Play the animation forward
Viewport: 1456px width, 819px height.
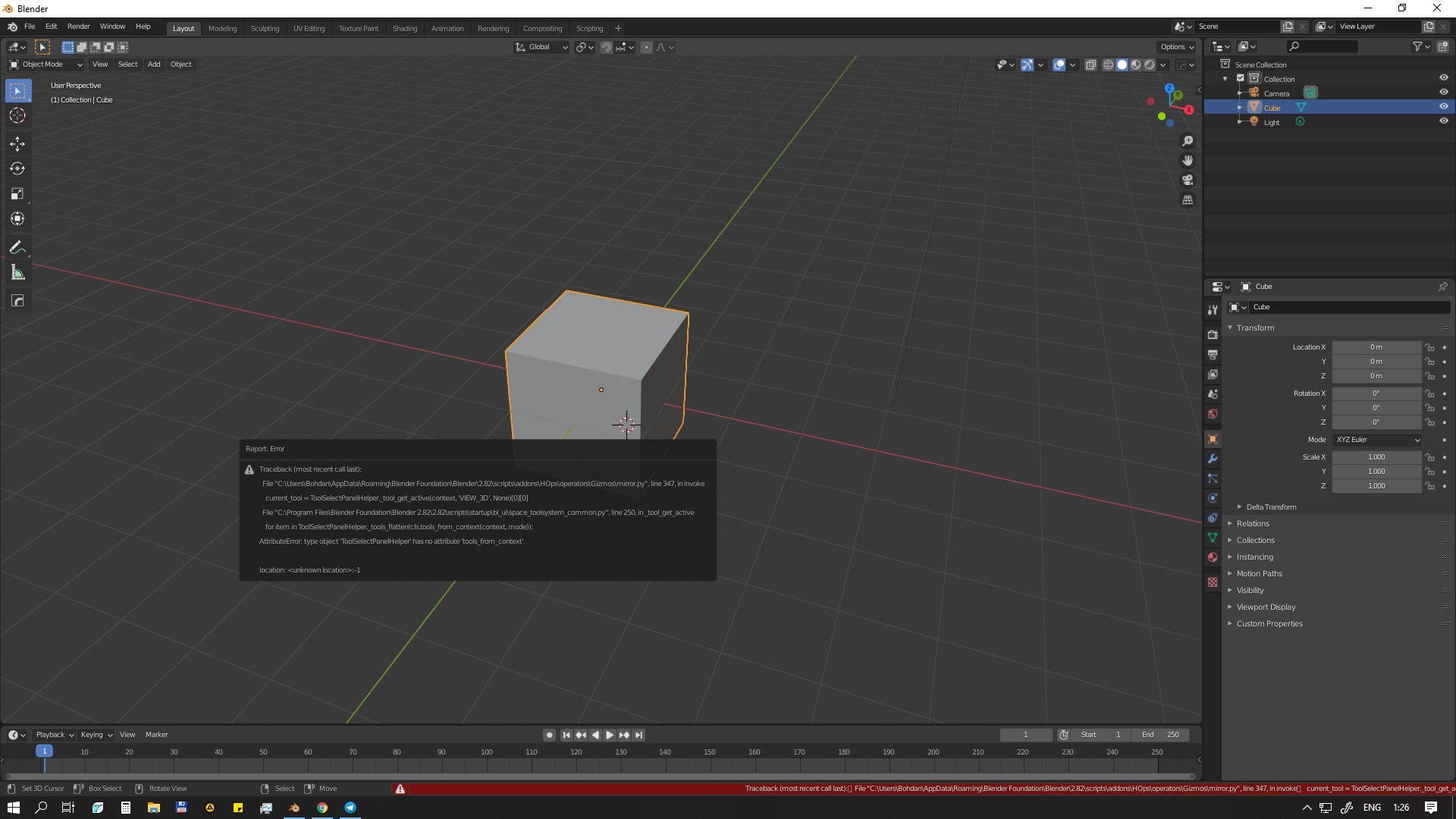point(610,735)
